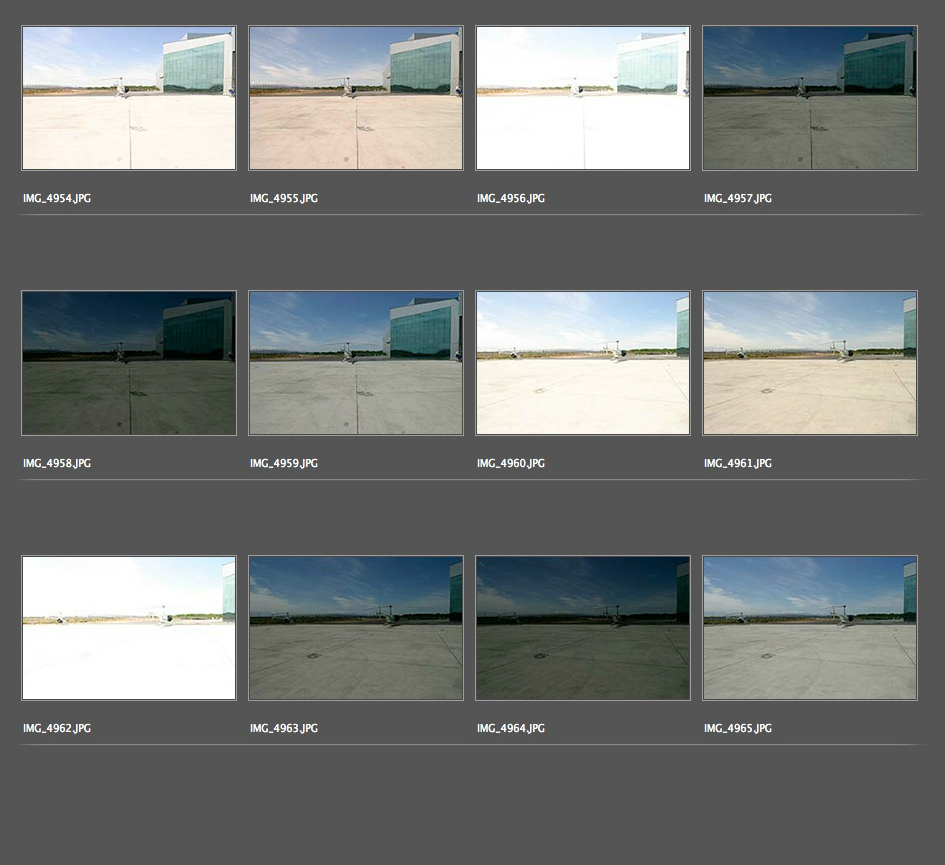
Task: Select the IMG_4960.JPG filename text
Action: [511, 464]
